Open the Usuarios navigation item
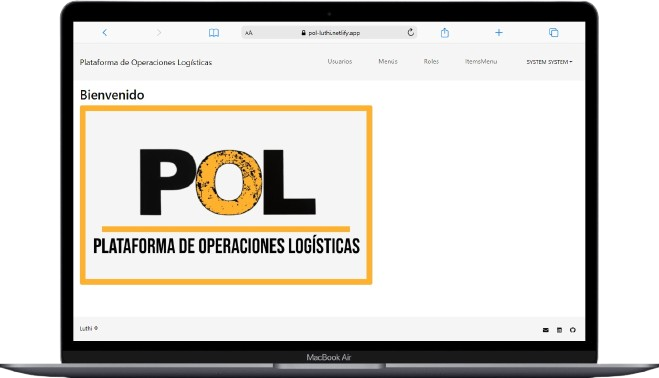The height and width of the screenshot is (378, 659). (340, 61)
